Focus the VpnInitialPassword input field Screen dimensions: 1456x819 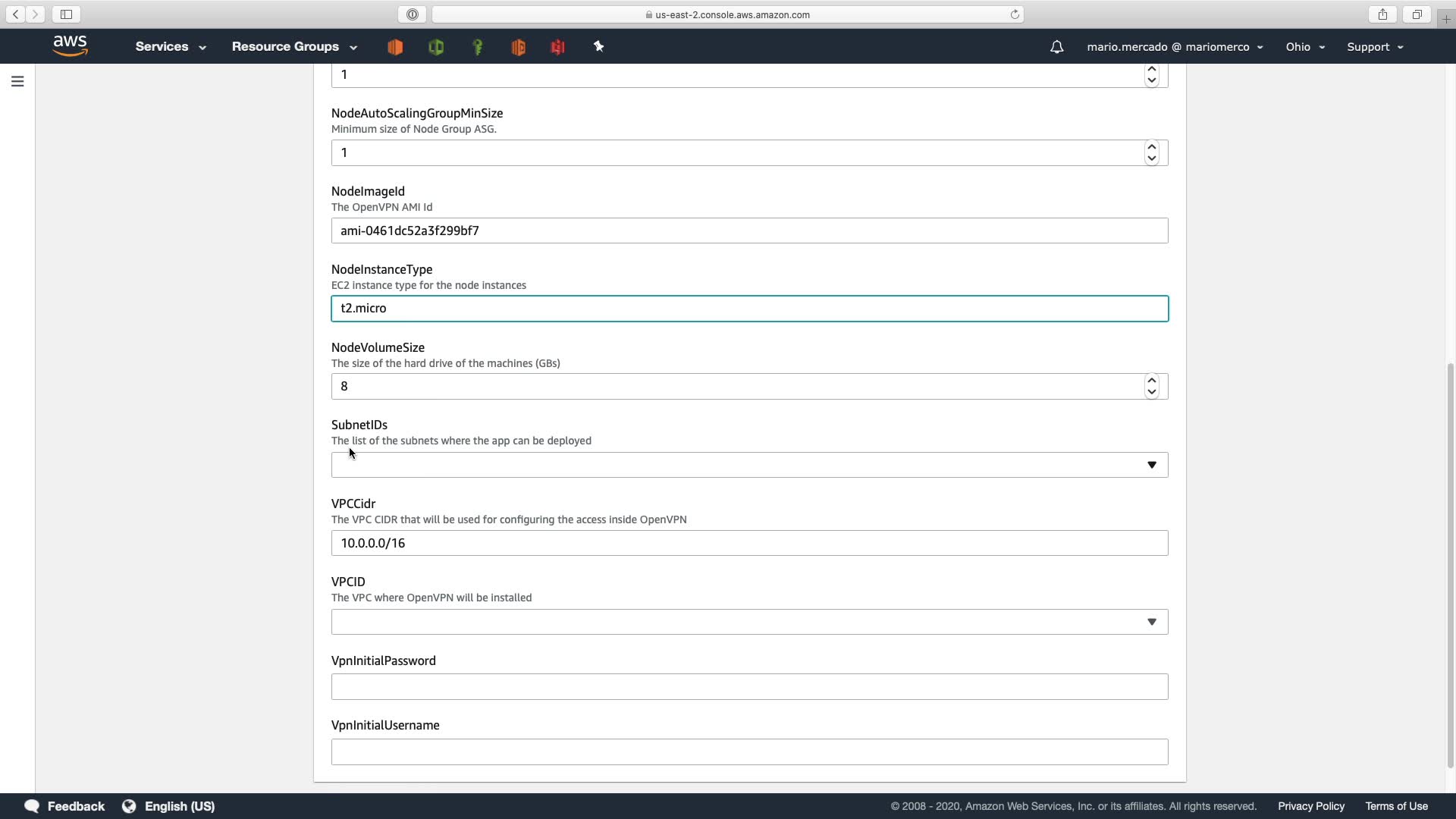(x=749, y=687)
